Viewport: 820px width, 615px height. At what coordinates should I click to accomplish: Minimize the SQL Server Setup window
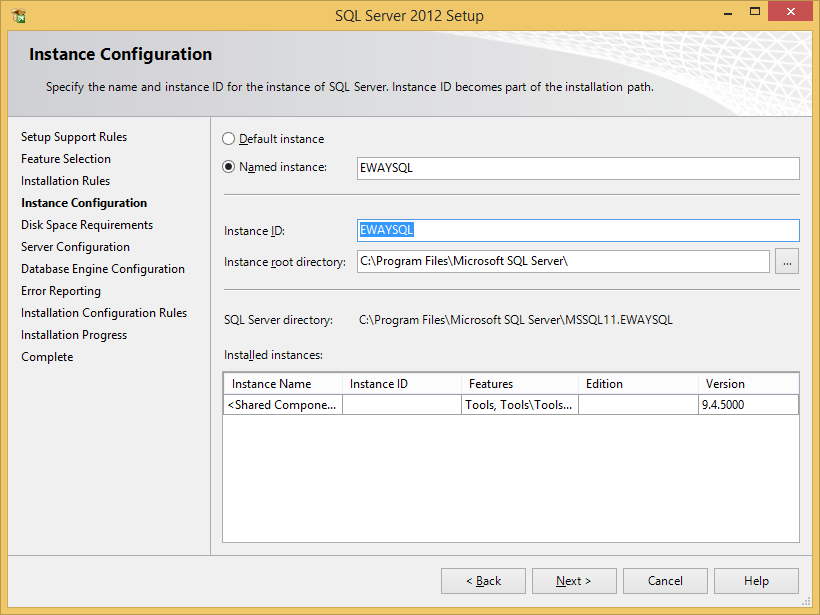click(728, 13)
